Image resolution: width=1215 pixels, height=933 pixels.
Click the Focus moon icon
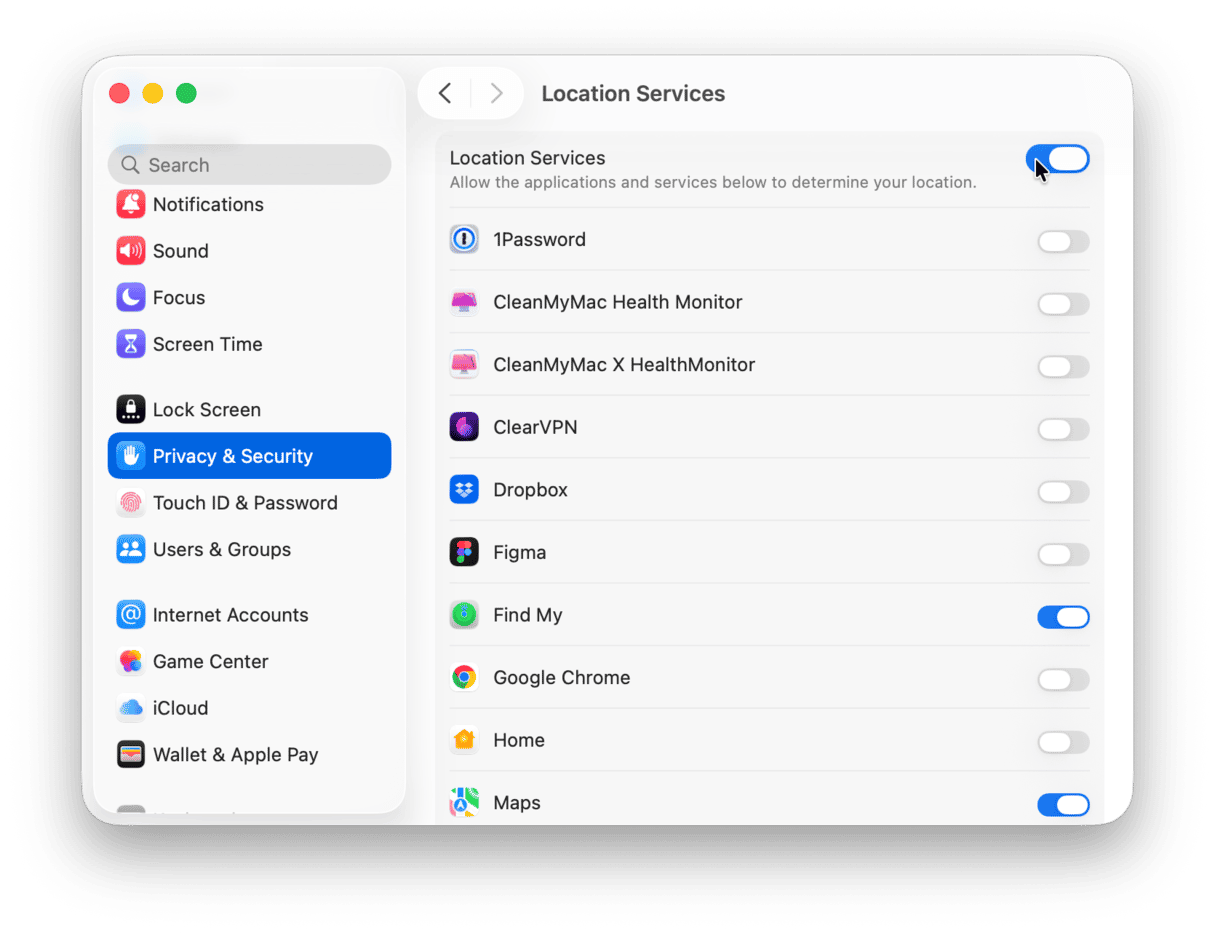coord(131,297)
